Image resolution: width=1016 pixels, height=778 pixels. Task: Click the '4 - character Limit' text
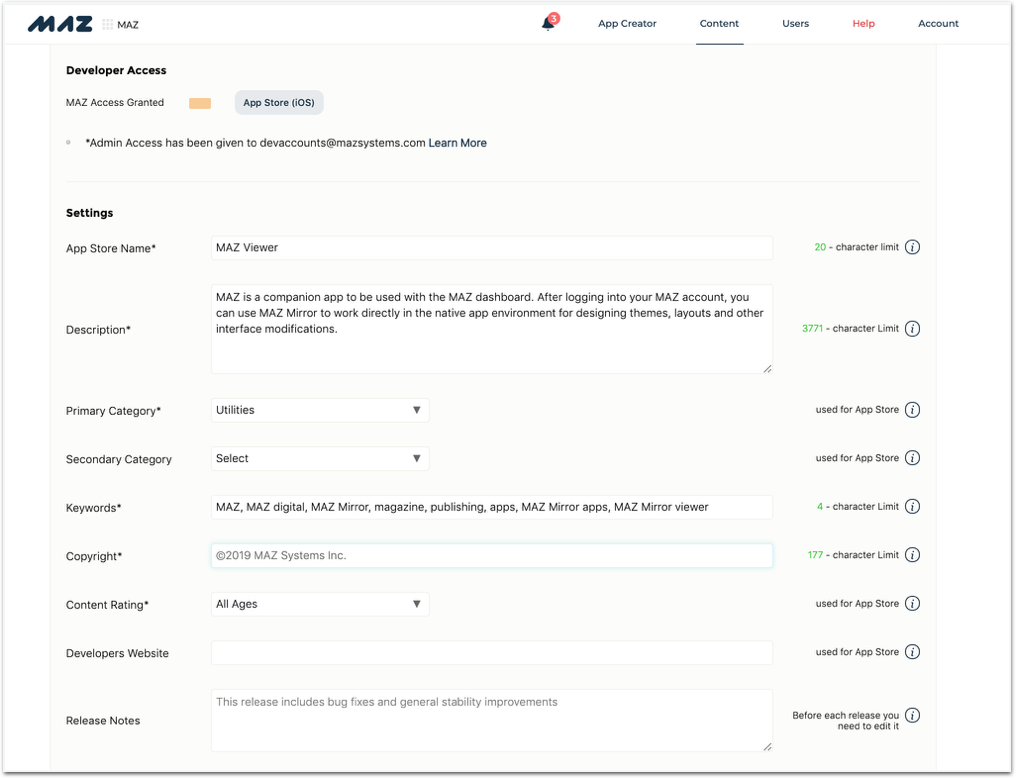tap(857, 507)
